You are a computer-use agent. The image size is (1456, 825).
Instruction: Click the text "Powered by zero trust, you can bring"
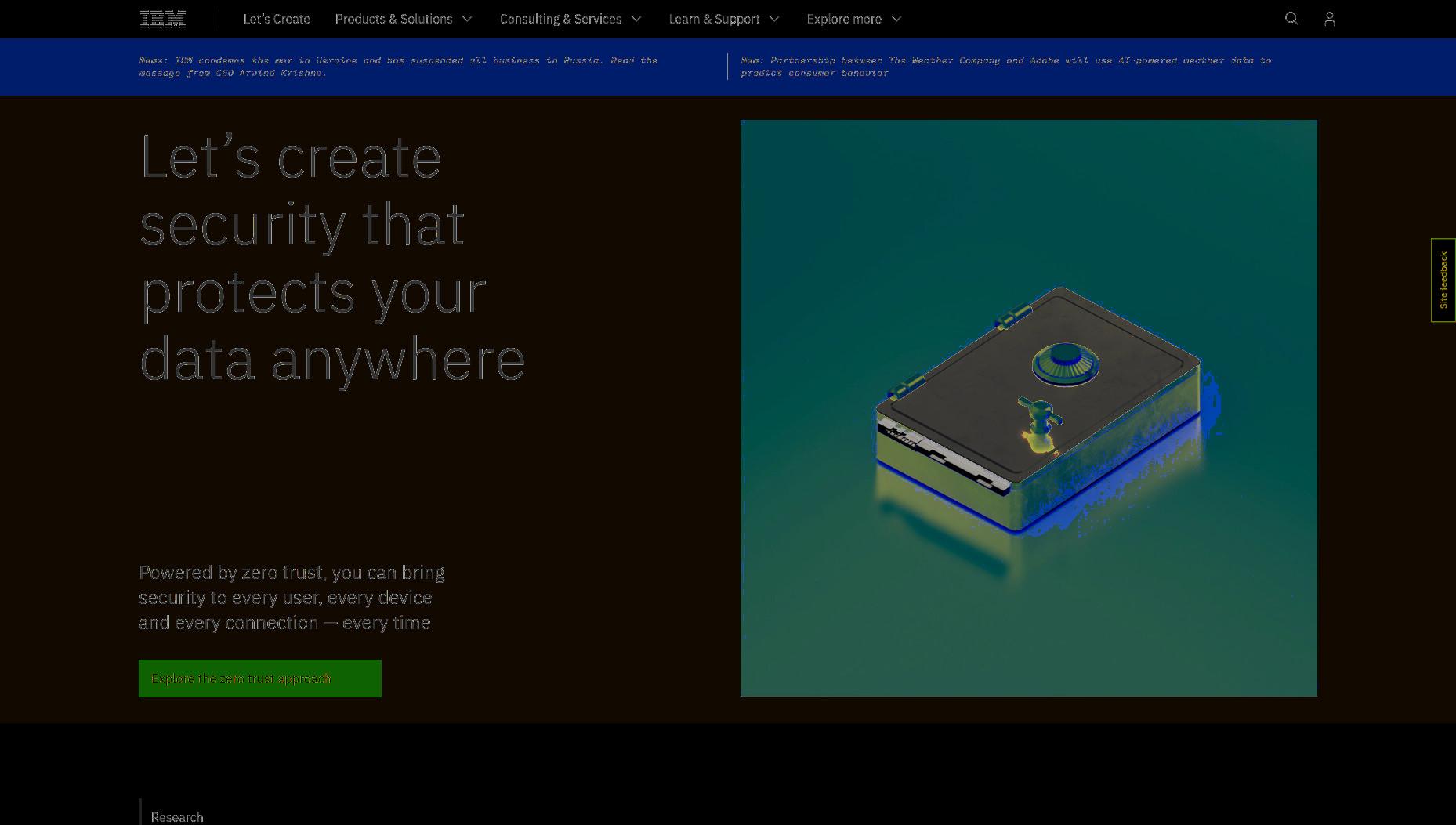point(292,573)
